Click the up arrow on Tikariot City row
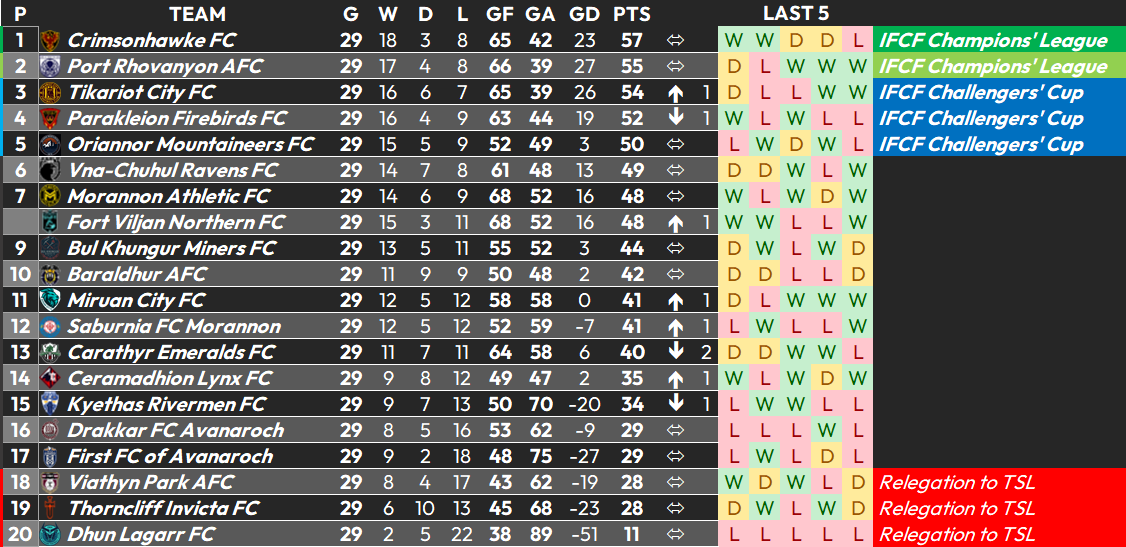The width and height of the screenshot is (1126, 547). point(675,93)
